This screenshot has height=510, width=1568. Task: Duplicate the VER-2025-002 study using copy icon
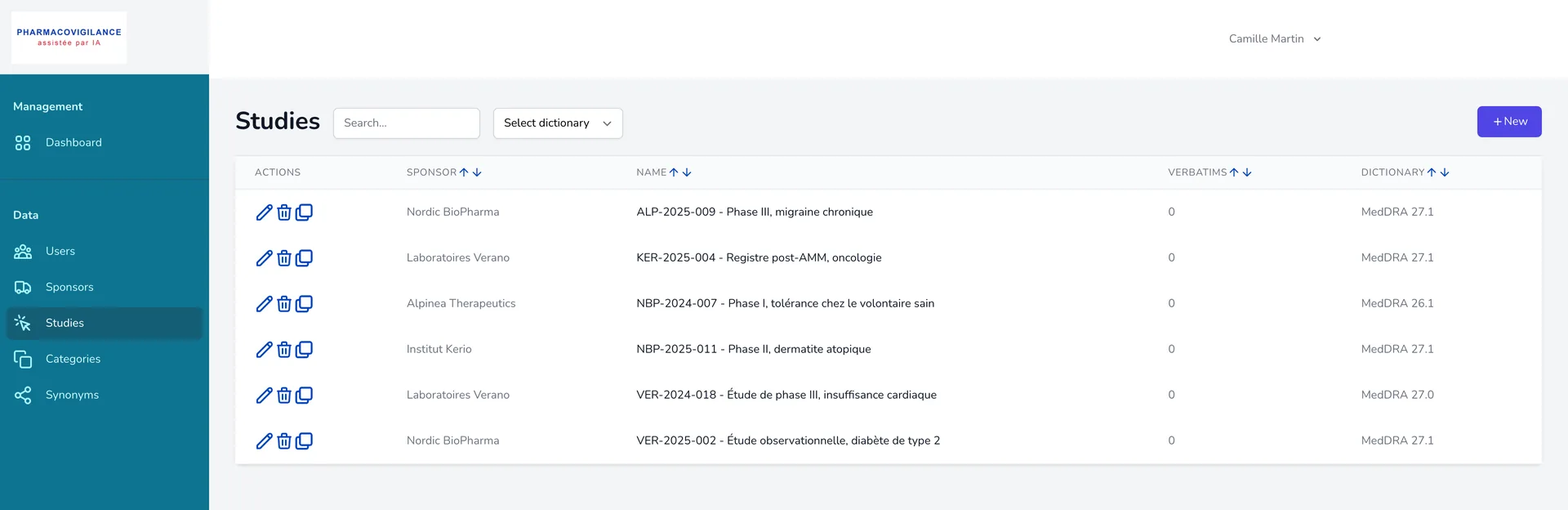(304, 441)
